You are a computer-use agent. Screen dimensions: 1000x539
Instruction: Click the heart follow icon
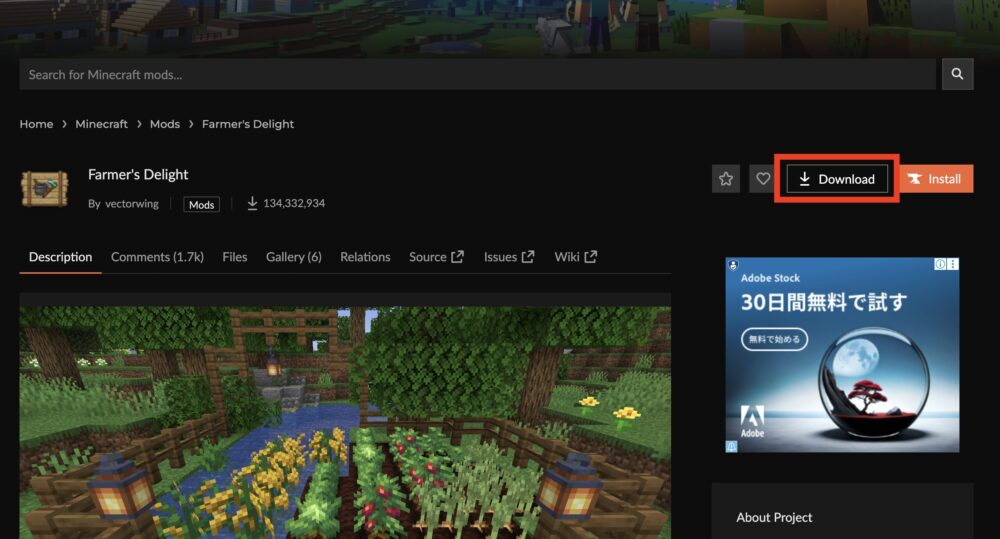(x=763, y=179)
